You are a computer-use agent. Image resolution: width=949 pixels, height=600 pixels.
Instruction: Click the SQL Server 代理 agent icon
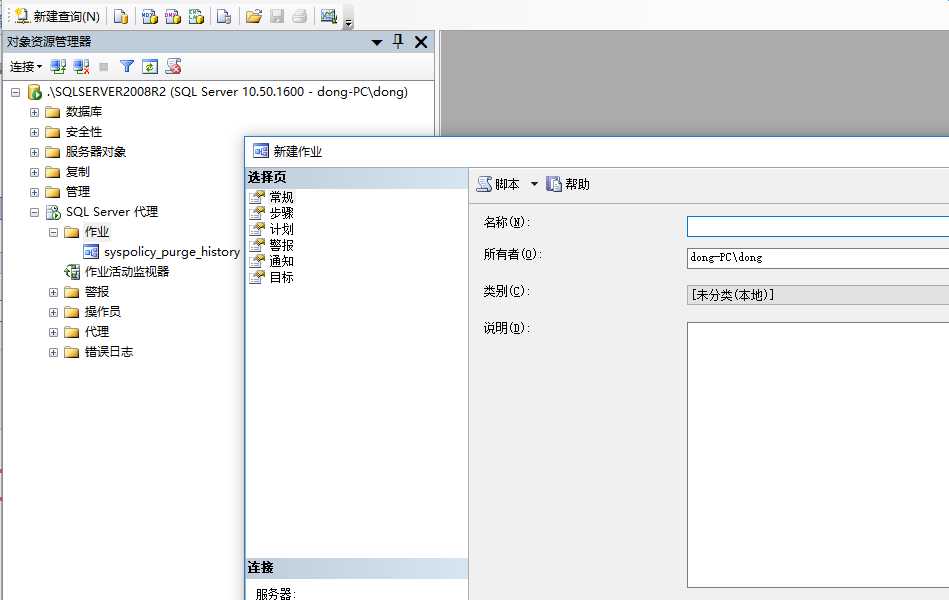(x=54, y=212)
